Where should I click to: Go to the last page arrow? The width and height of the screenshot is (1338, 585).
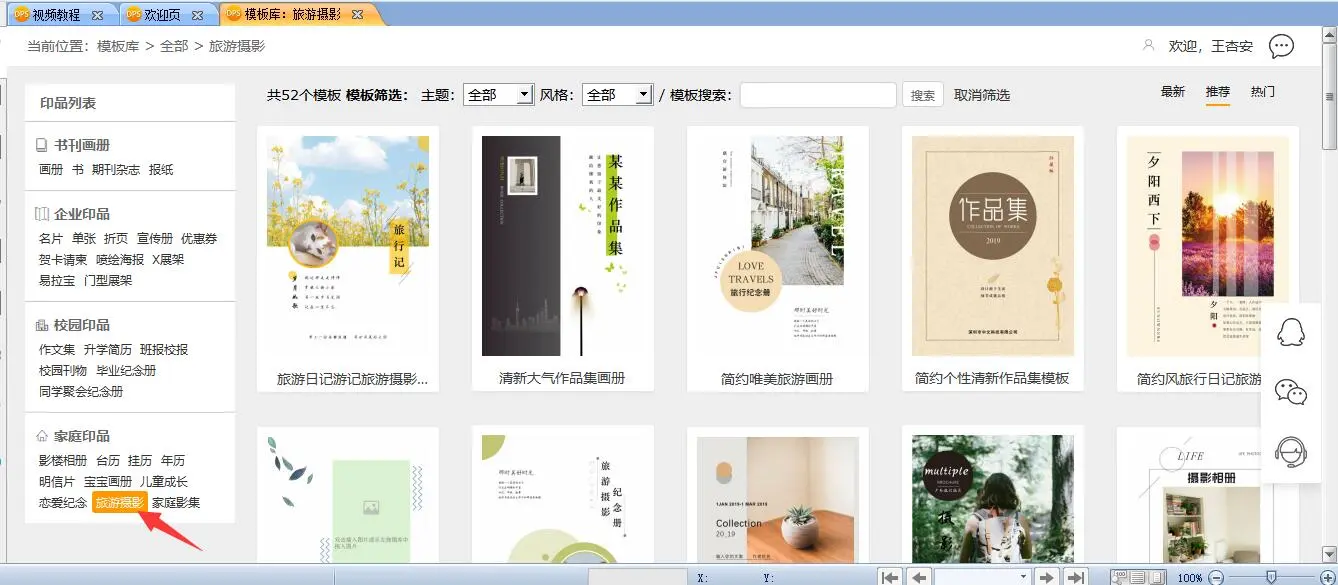point(1075,577)
